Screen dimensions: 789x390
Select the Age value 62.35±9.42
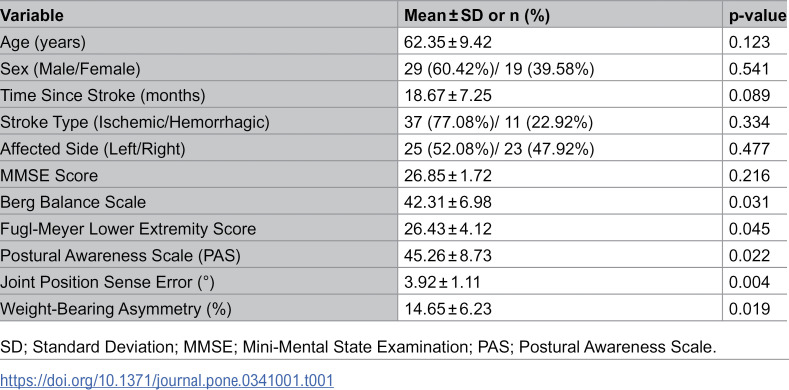point(448,42)
